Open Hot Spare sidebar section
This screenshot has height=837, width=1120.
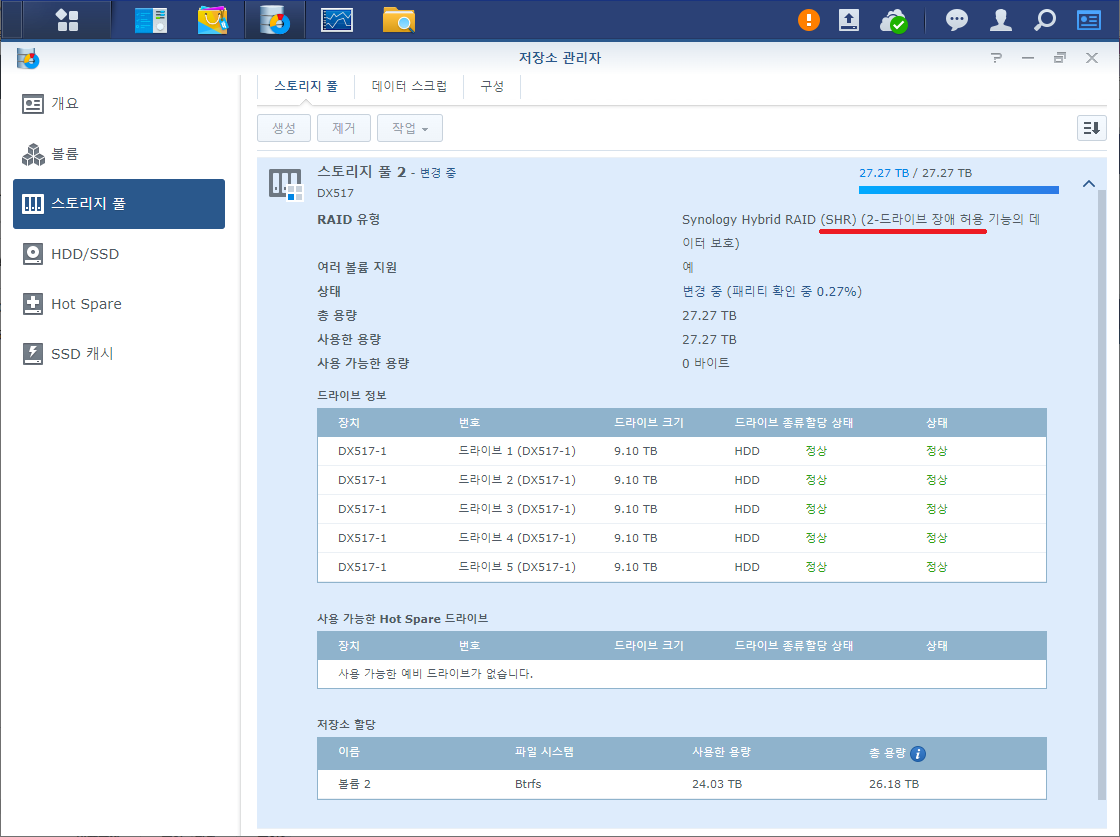tap(119, 304)
